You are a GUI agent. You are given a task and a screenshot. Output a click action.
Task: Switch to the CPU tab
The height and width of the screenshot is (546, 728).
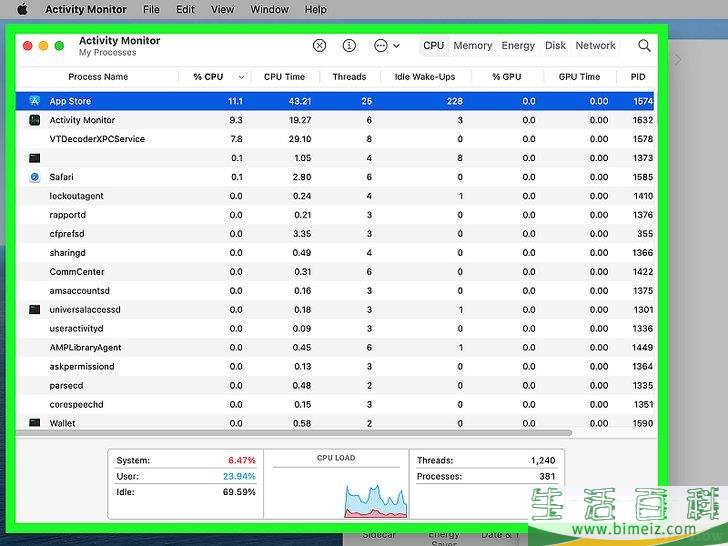pyautogui.click(x=434, y=46)
